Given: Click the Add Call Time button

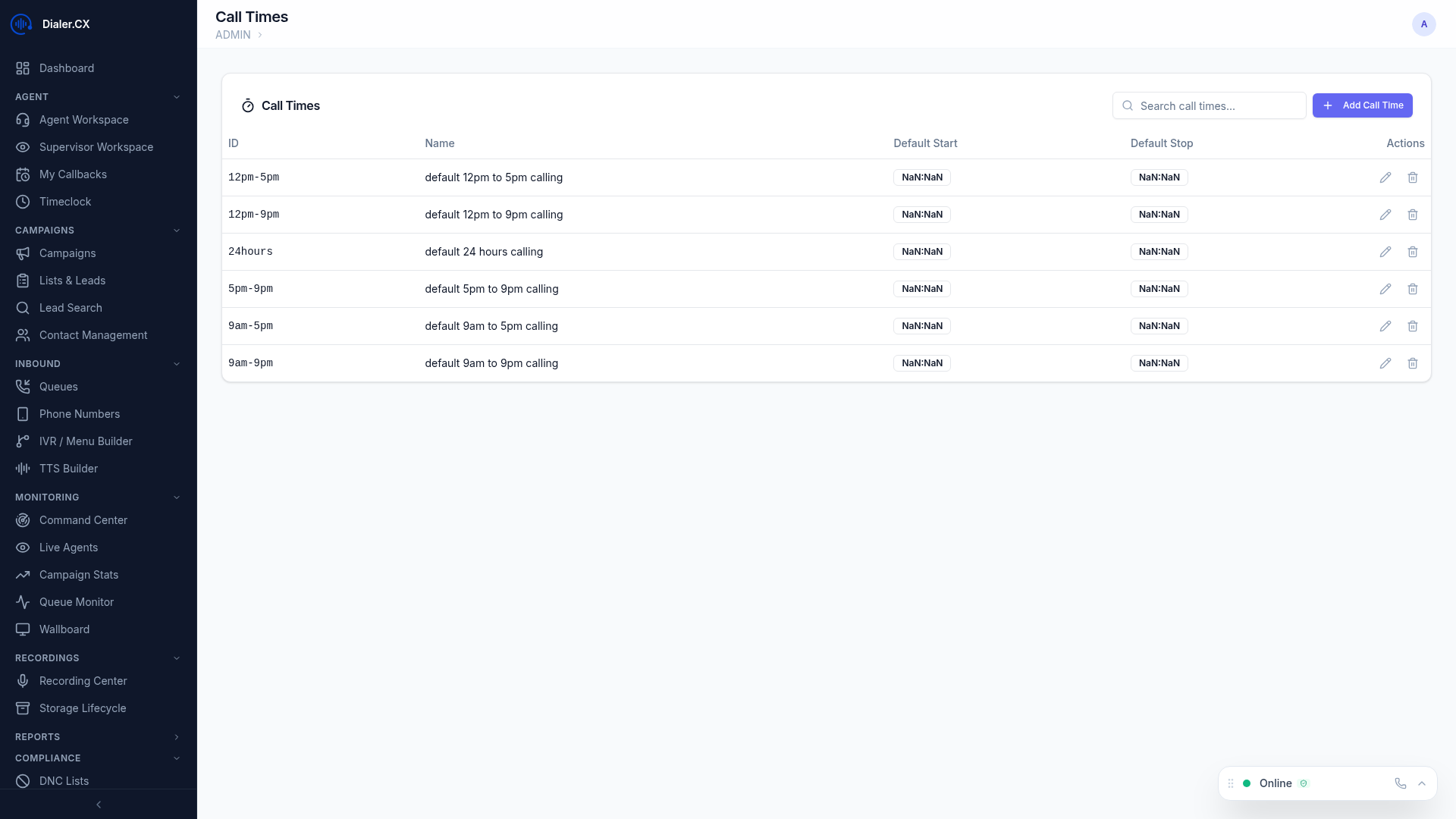Looking at the screenshot, I should click(x=1362, y=105).
